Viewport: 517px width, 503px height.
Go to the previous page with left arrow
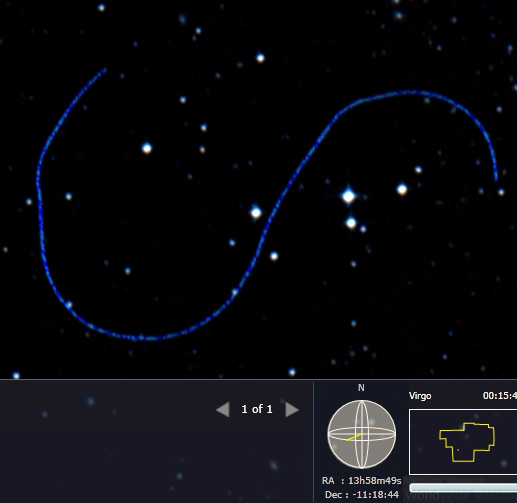223,409
